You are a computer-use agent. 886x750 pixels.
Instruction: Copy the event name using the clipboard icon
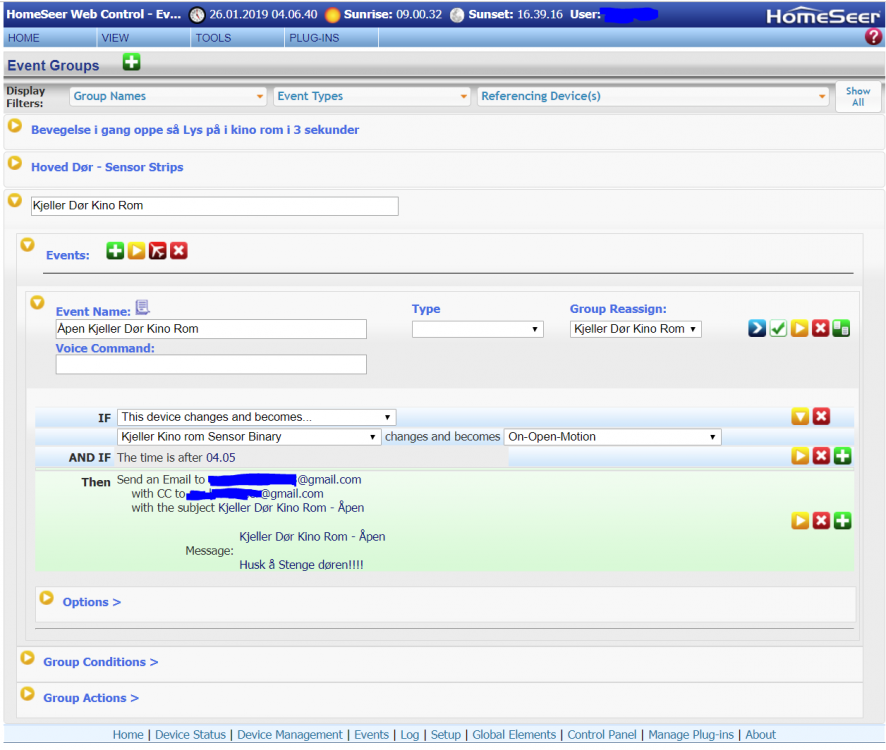click(x=141, y=307)
